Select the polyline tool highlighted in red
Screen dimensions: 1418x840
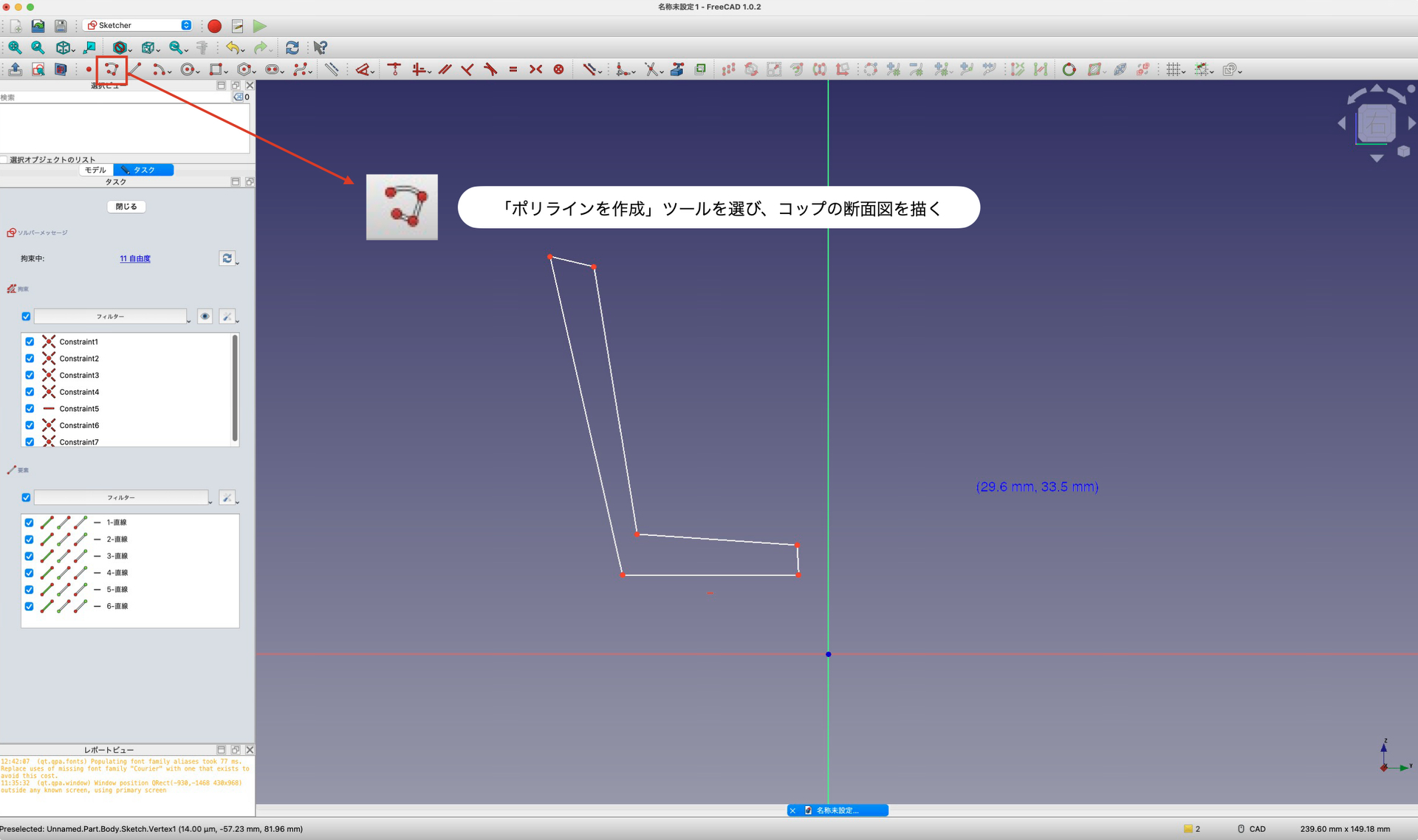click(x=112, y=70)
